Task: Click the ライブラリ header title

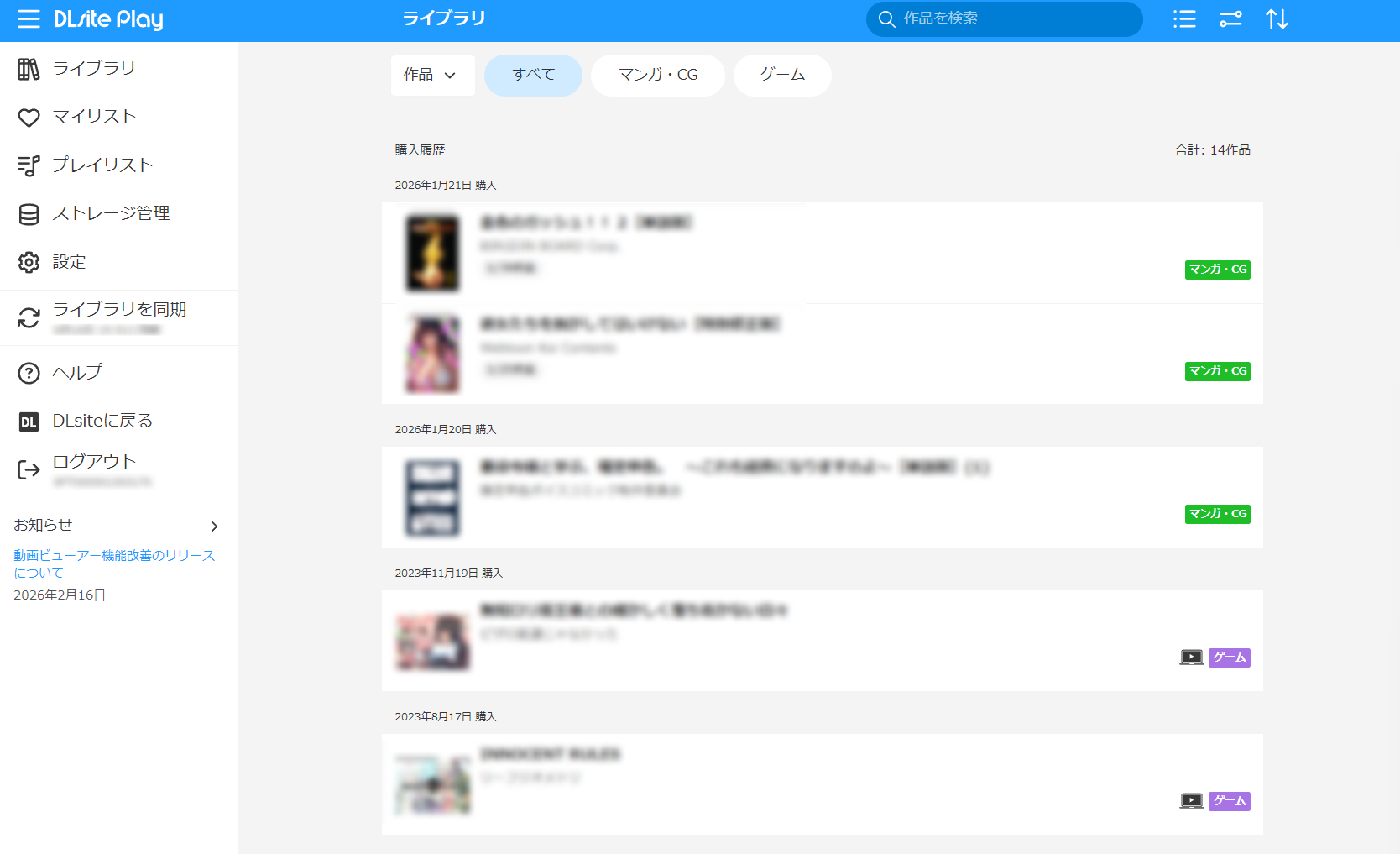Action: click(x=444, y=18)
